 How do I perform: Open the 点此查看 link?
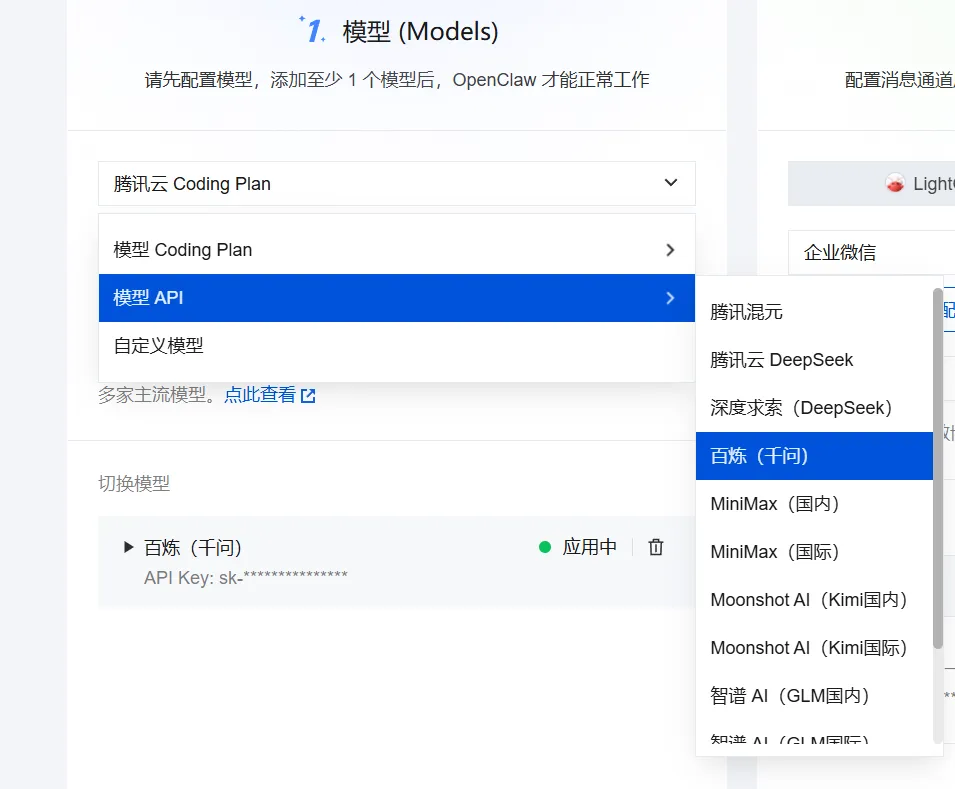click(x=260, y=395)
